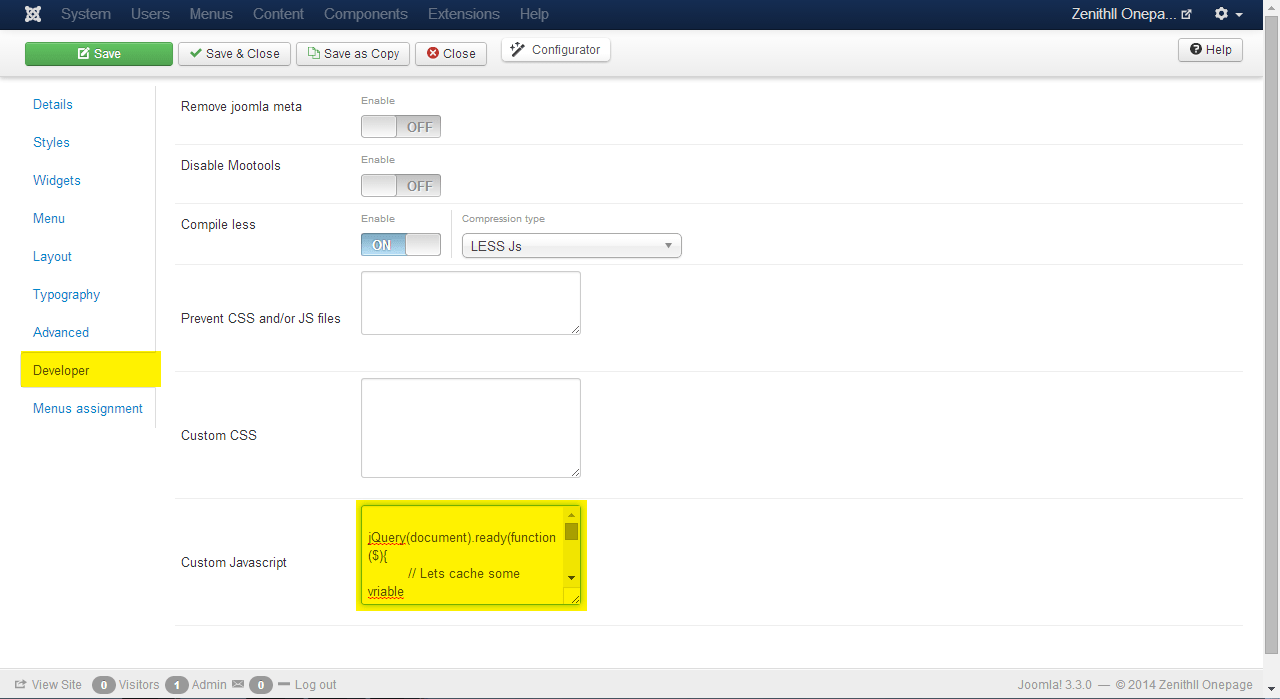1280x699 pixels.
Task: Click the green Save button
Action: click(99, 54)
